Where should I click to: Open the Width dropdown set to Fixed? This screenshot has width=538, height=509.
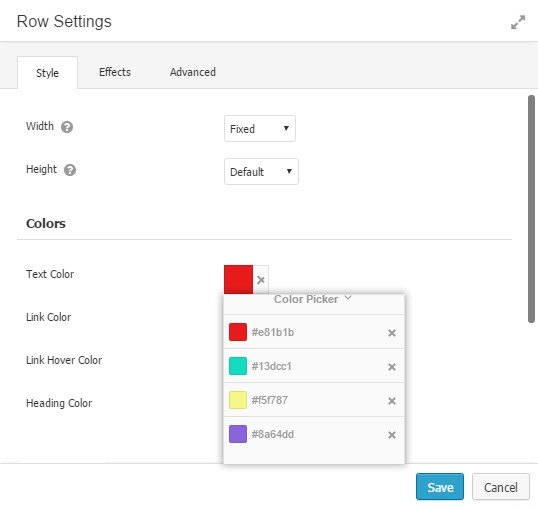pyautogui.click(x=260, y=129)
